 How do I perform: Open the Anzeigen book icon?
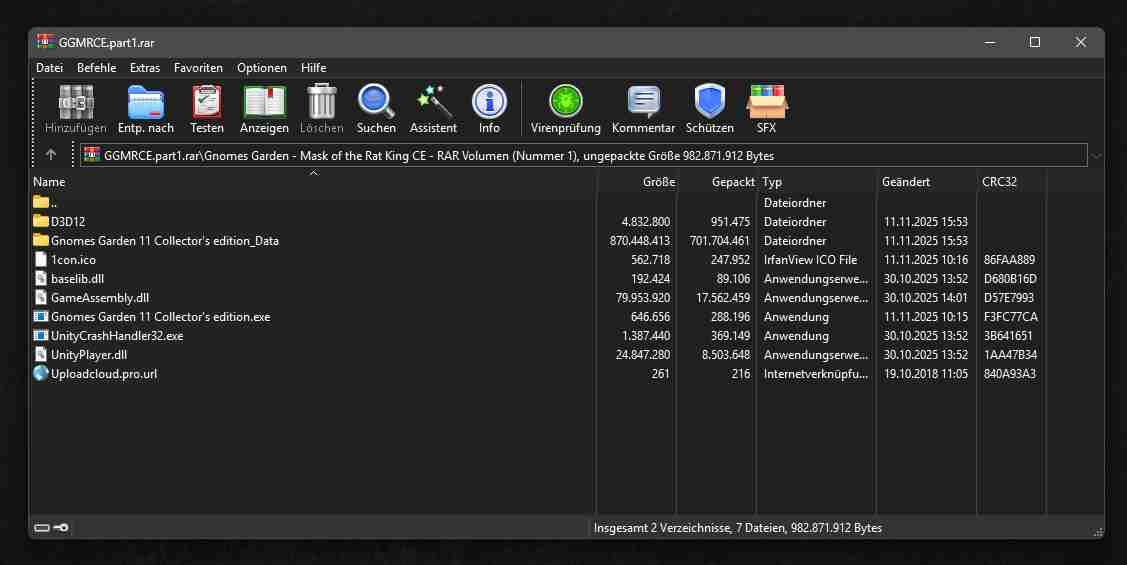click(264, 102)
